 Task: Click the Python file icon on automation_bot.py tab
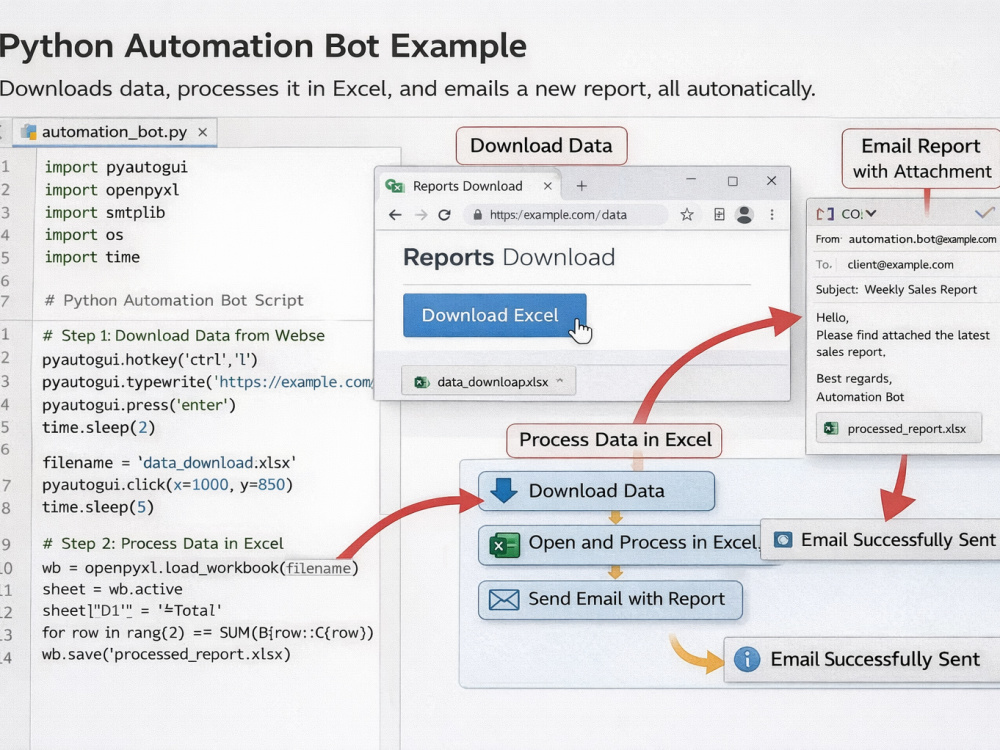coord(29,132)
